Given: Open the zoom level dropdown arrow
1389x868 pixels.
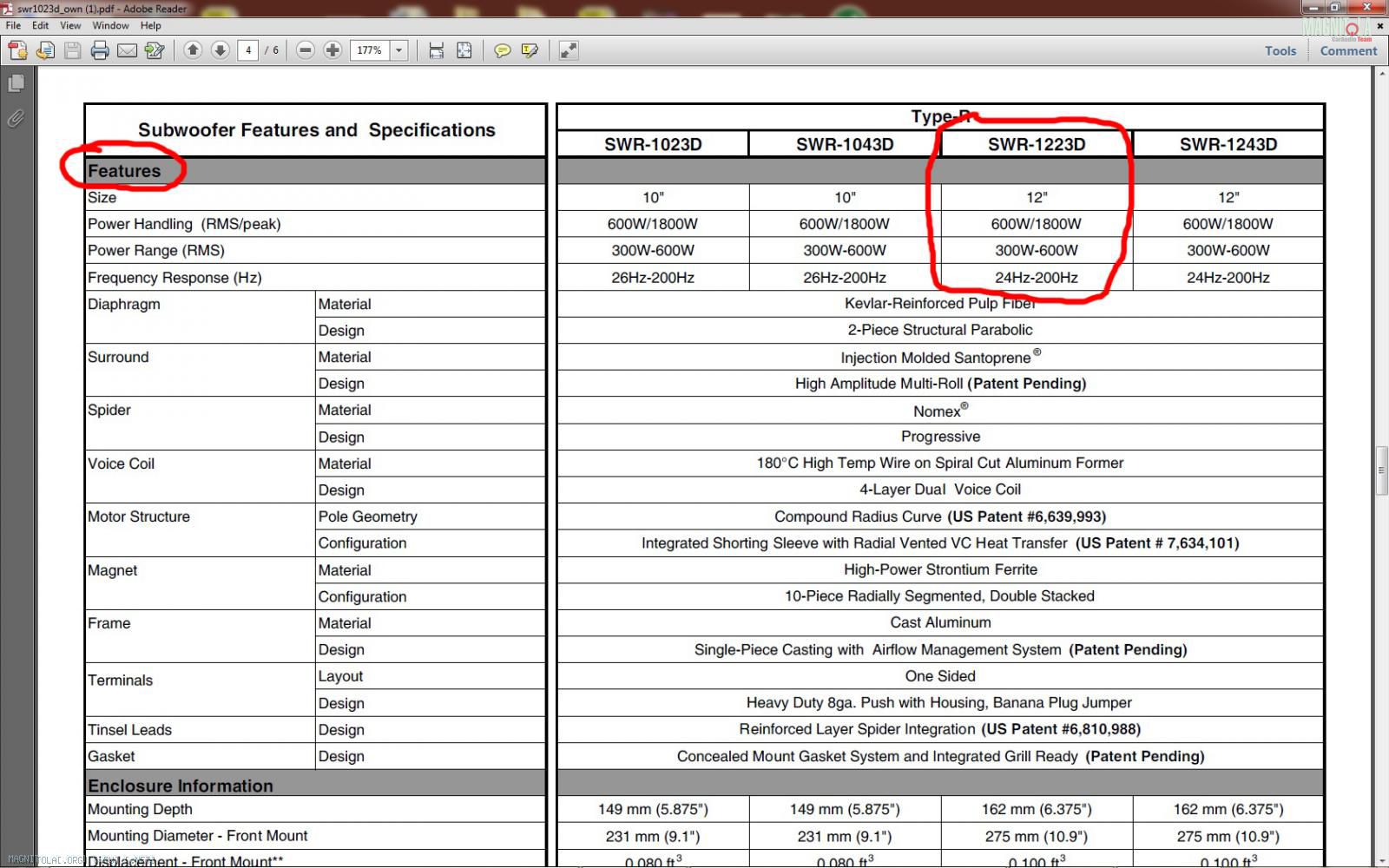Looking at the screenshot, I should [399, 50].
